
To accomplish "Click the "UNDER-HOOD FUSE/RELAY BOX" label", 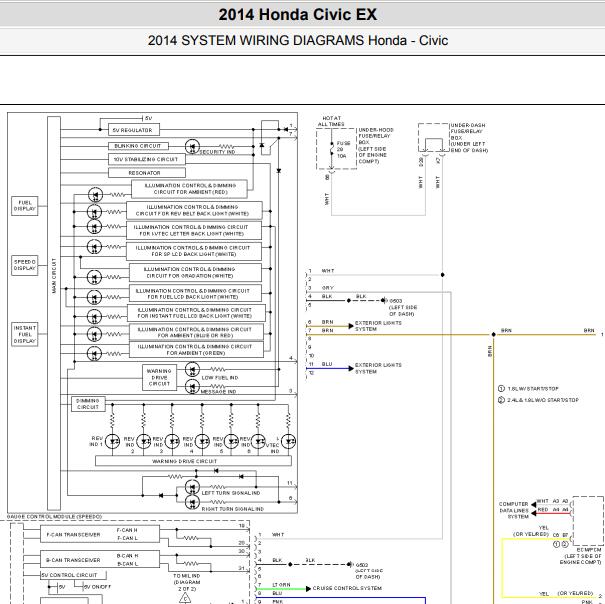I will coord(376,146).
